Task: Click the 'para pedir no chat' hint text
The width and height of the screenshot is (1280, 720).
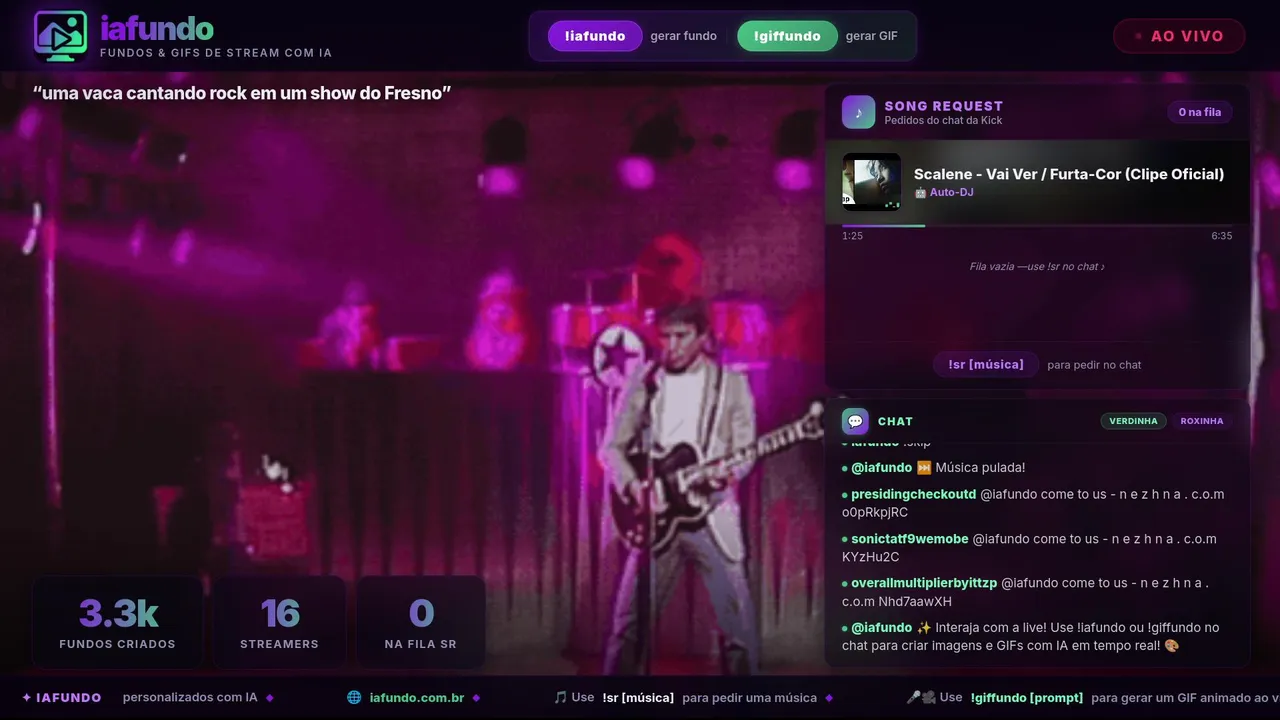Action: 1094,365
